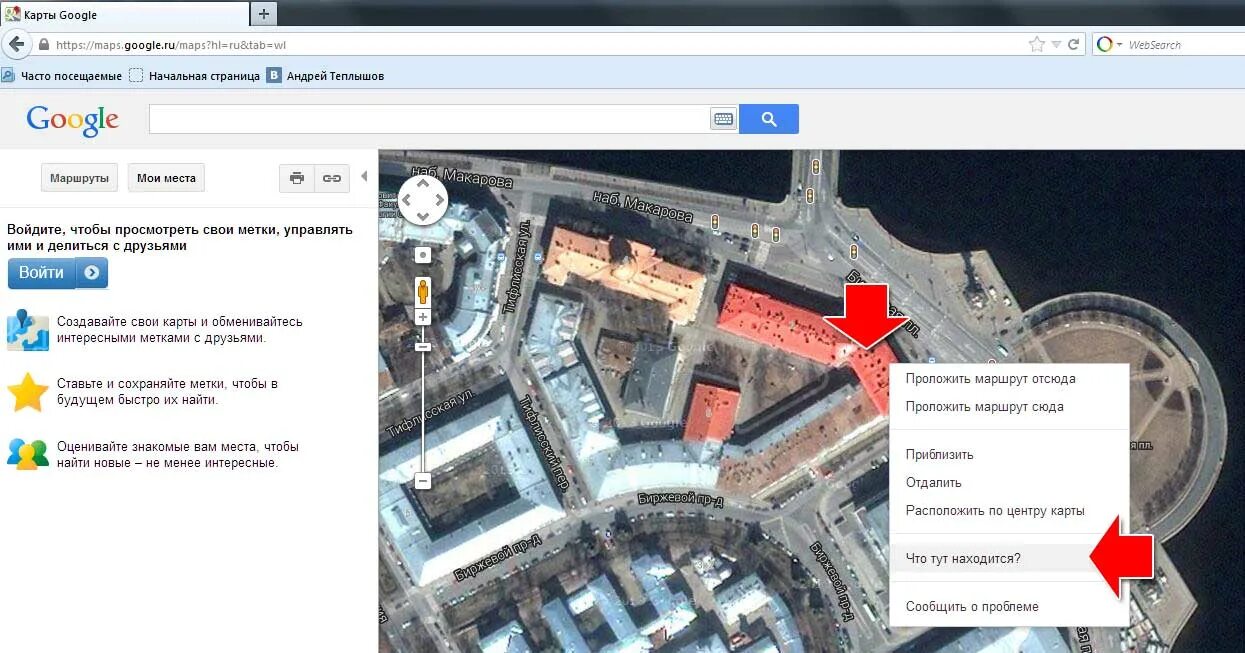Image resolution: width=1245 pixels, height=653 pixels.
Task: Click the Маршруты button
Action: tap(79, 178)
